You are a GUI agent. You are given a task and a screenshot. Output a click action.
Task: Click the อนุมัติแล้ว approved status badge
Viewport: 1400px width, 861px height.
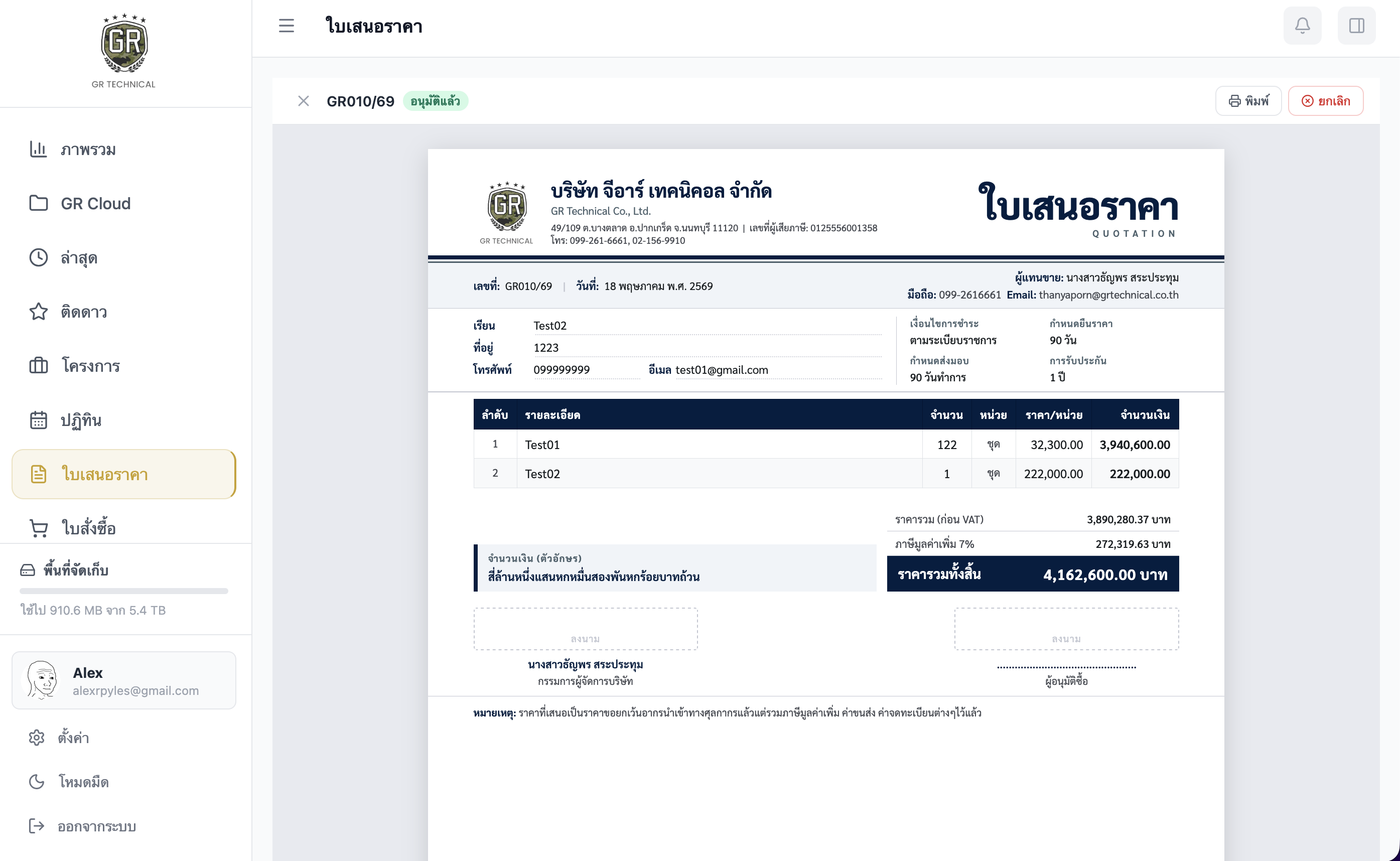435,101
